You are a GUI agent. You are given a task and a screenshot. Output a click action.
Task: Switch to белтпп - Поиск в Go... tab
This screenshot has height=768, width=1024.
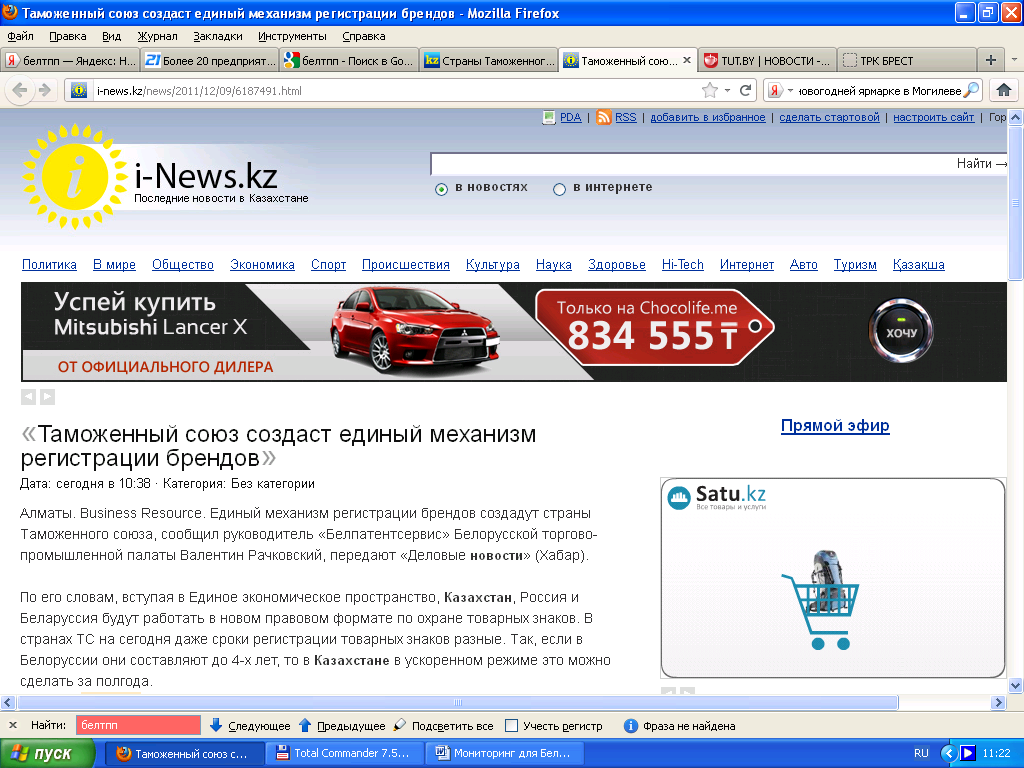tap(349, 61)
